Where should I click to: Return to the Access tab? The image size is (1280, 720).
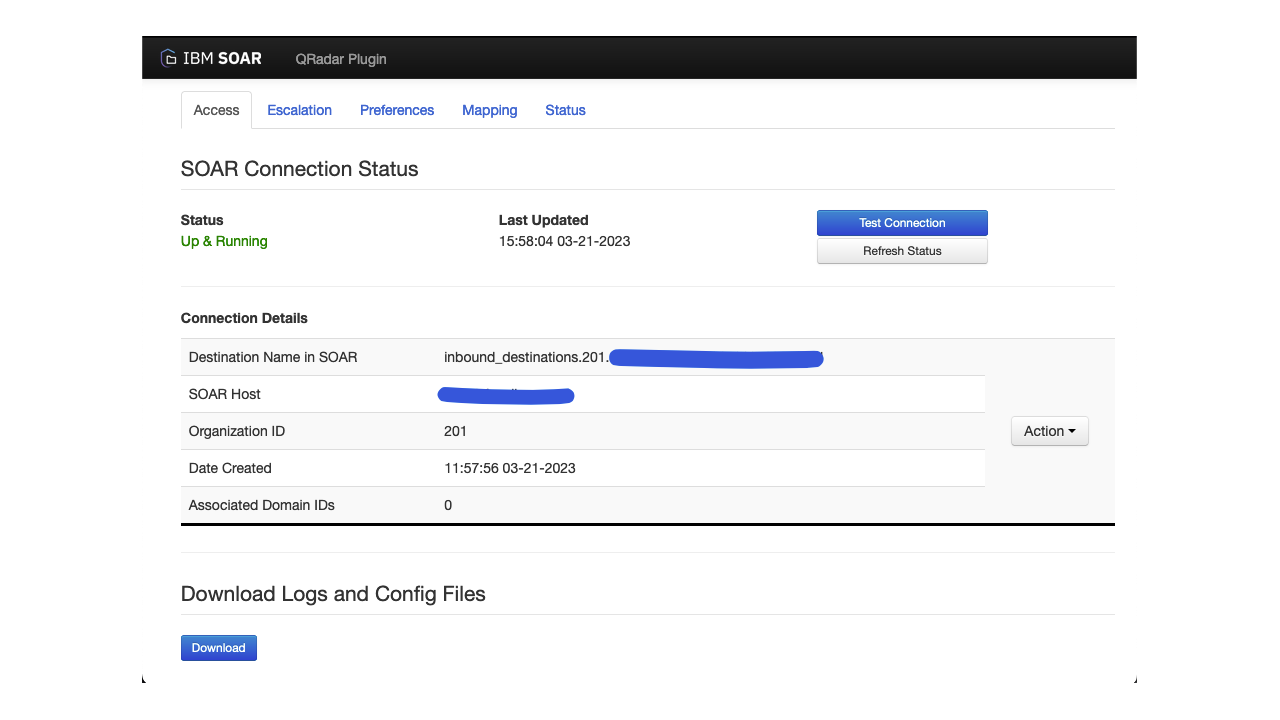[x=215, y=110]
